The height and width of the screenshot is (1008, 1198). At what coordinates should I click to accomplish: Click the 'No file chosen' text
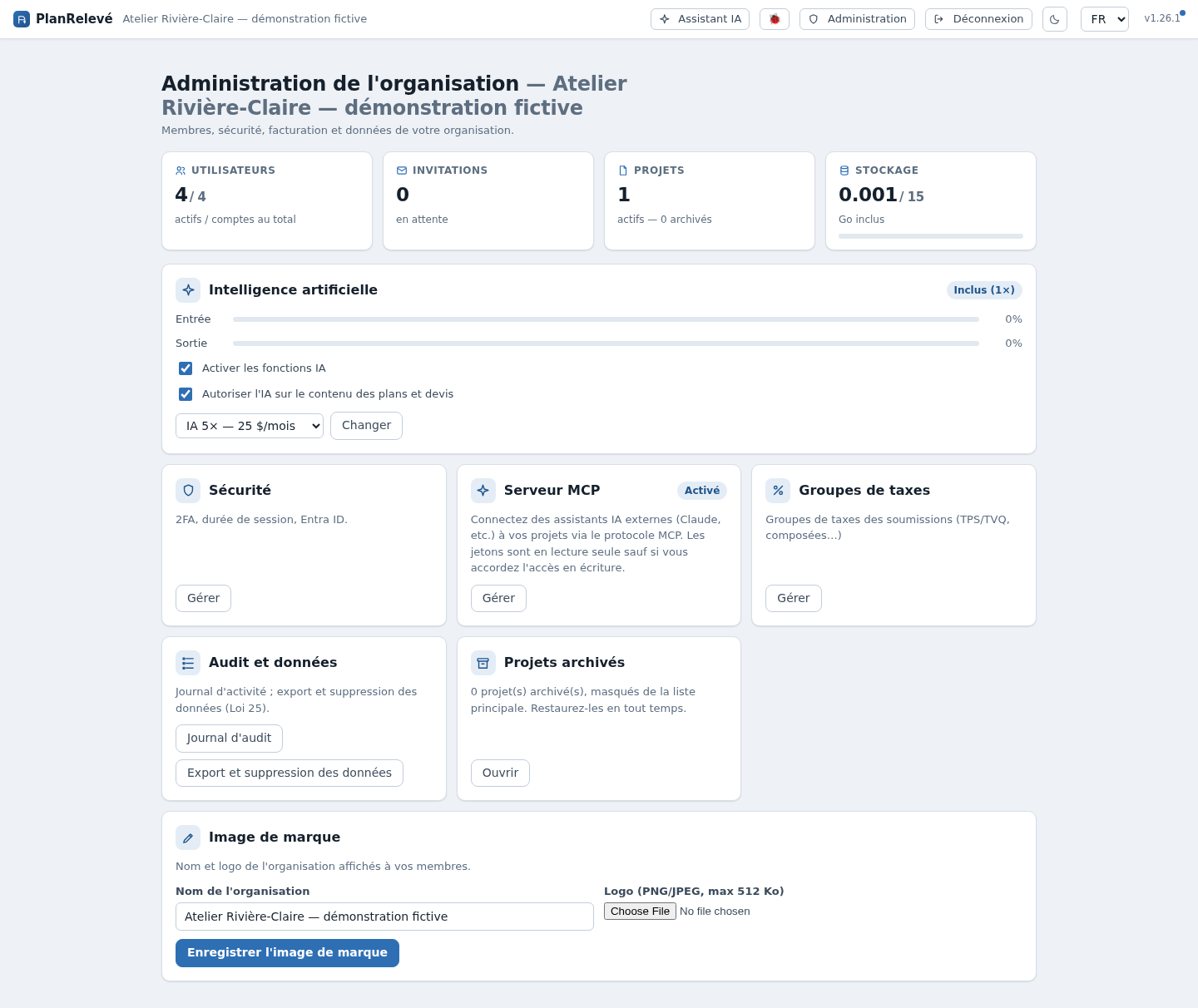point(715,912)
